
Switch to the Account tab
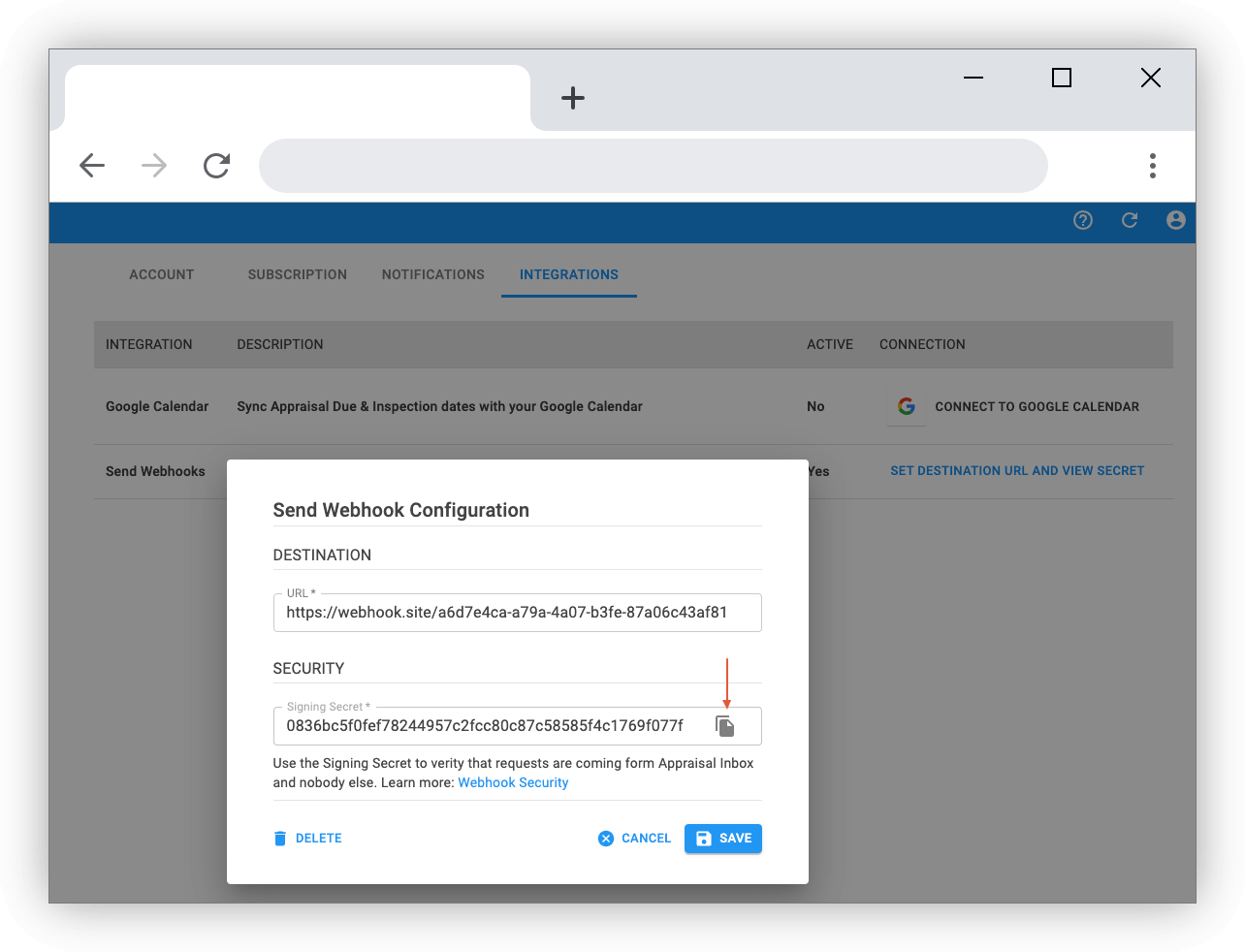pyautogui.click(x=162, y=274)
